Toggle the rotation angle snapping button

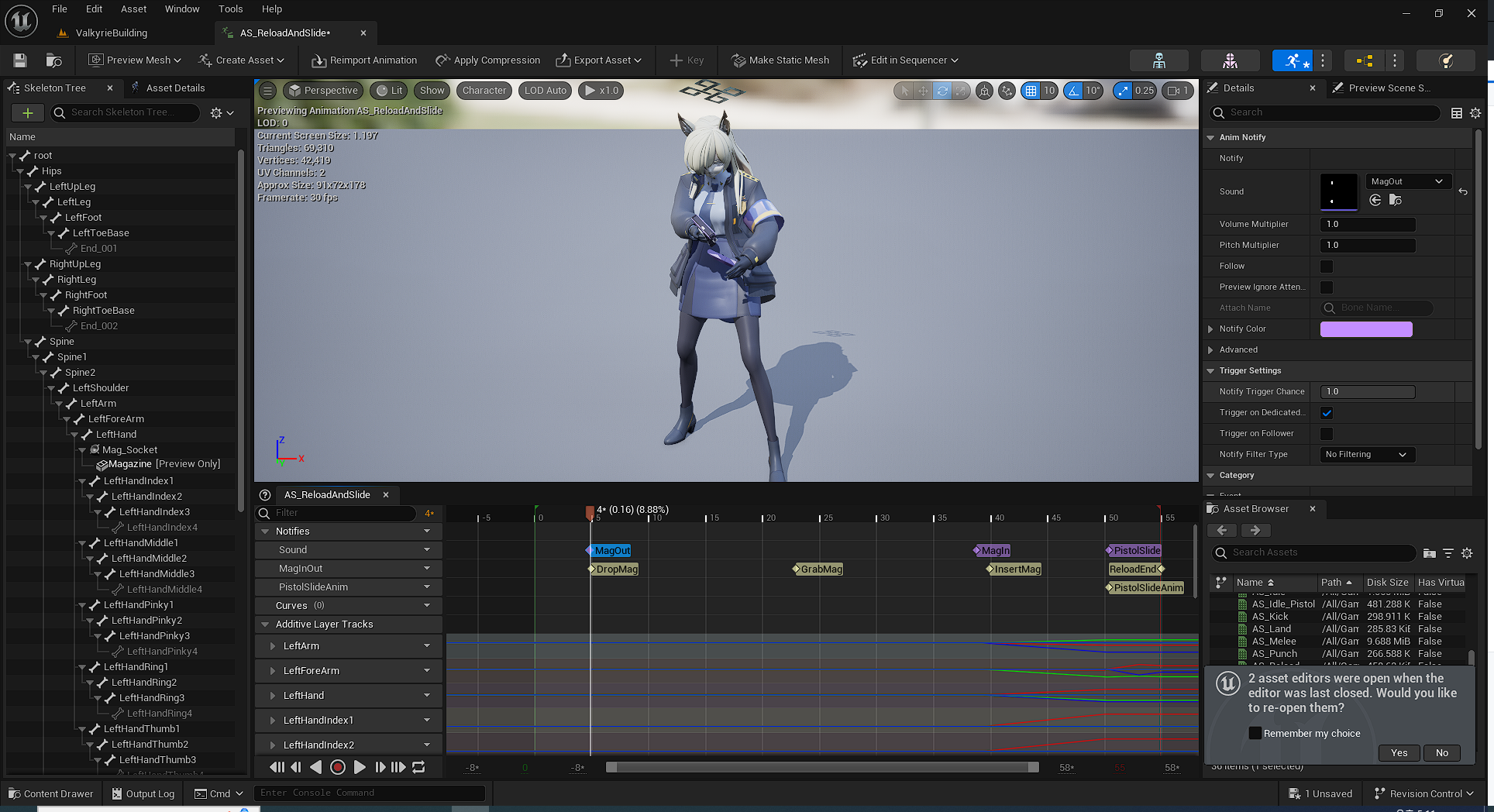click(x=1073, y=91)
